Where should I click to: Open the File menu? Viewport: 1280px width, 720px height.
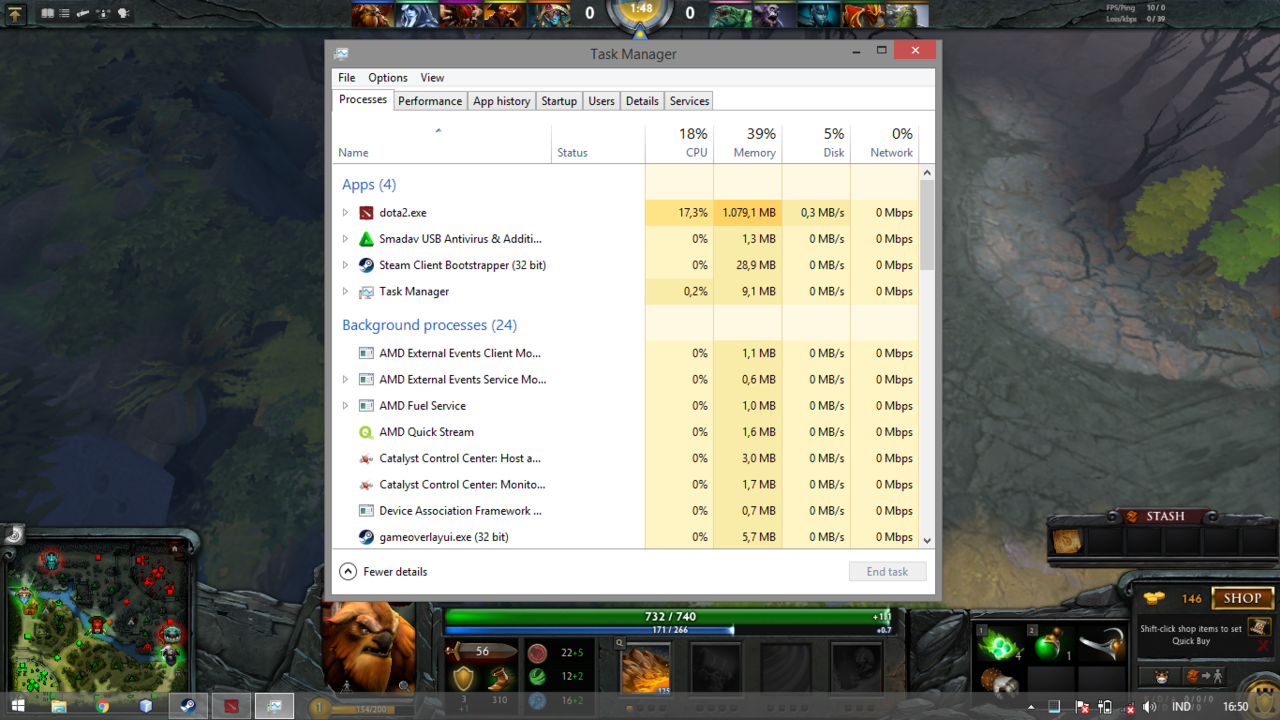[x=346, y=78]
